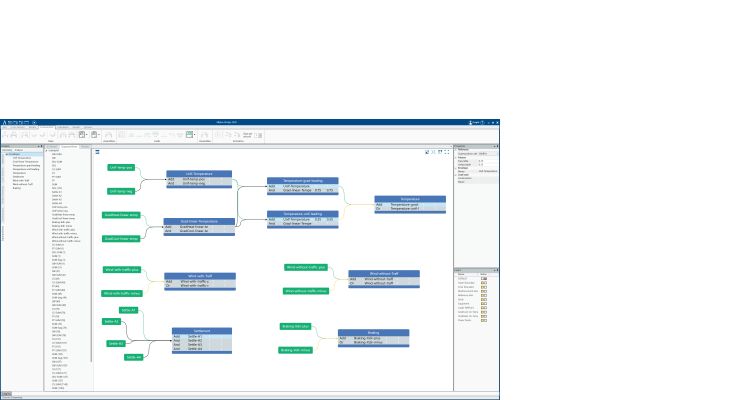Toggle visibility bulb for Equipment layer
Image resolution: width=750 pixels, height=400 pixels.
click(x=483, y=304)
